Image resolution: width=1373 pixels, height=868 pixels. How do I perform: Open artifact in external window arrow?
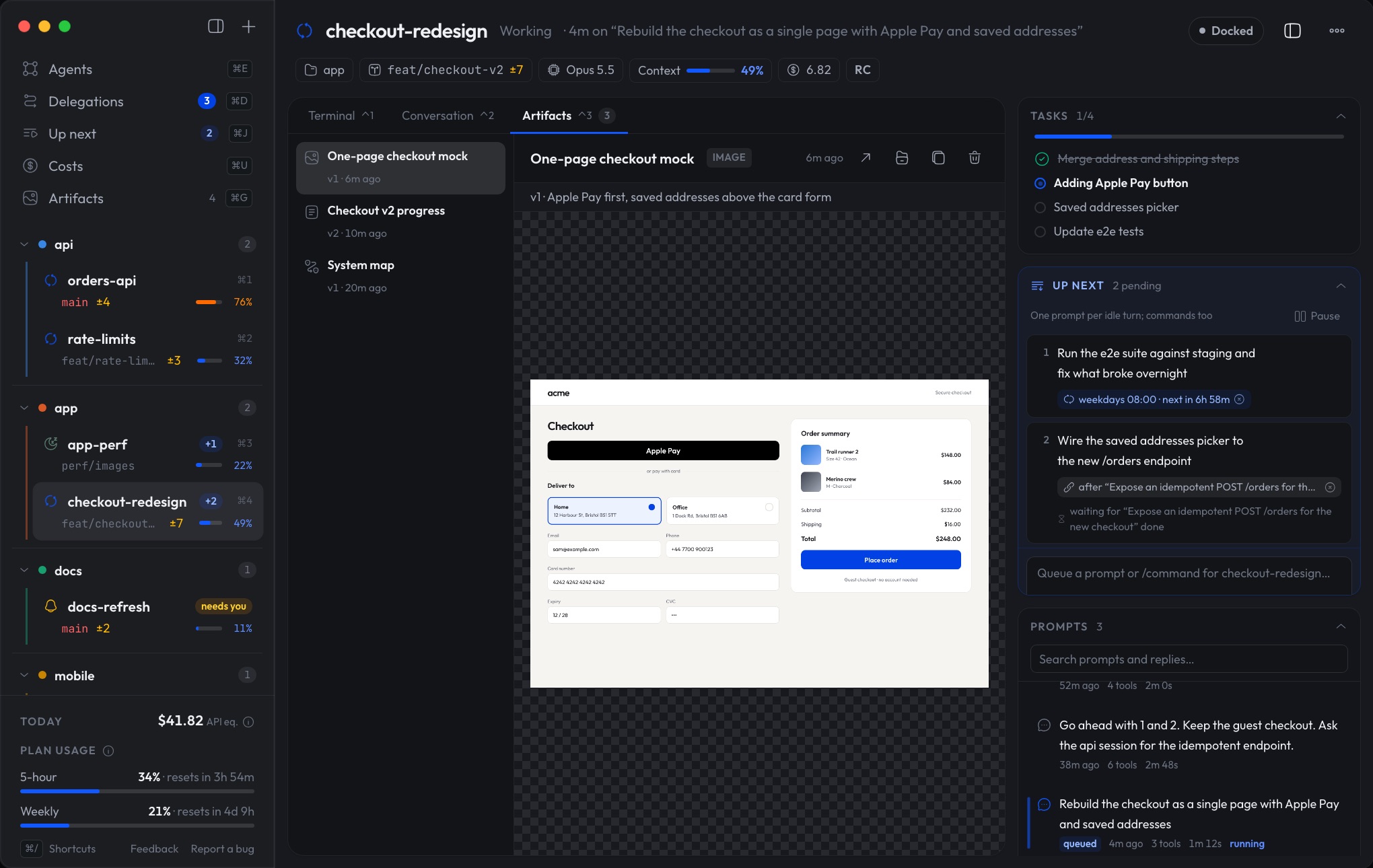[x=866, y=157]
